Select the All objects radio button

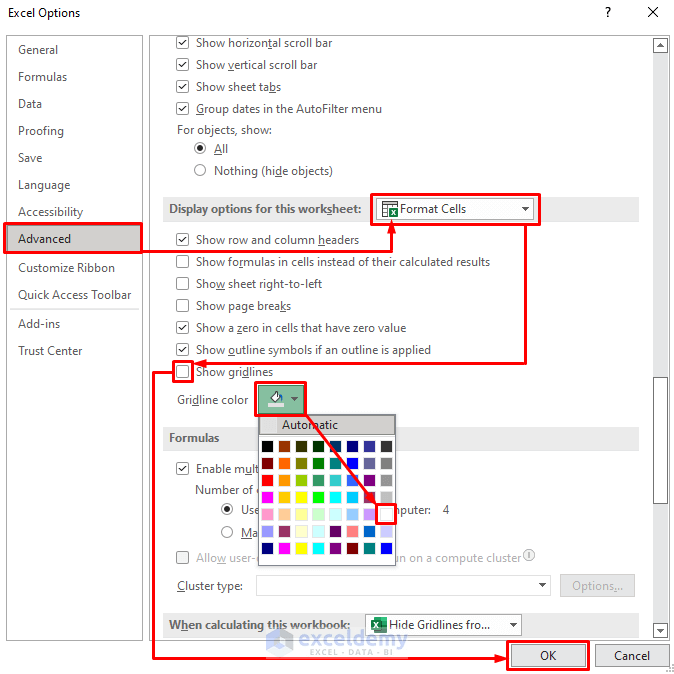coord(200,148)
